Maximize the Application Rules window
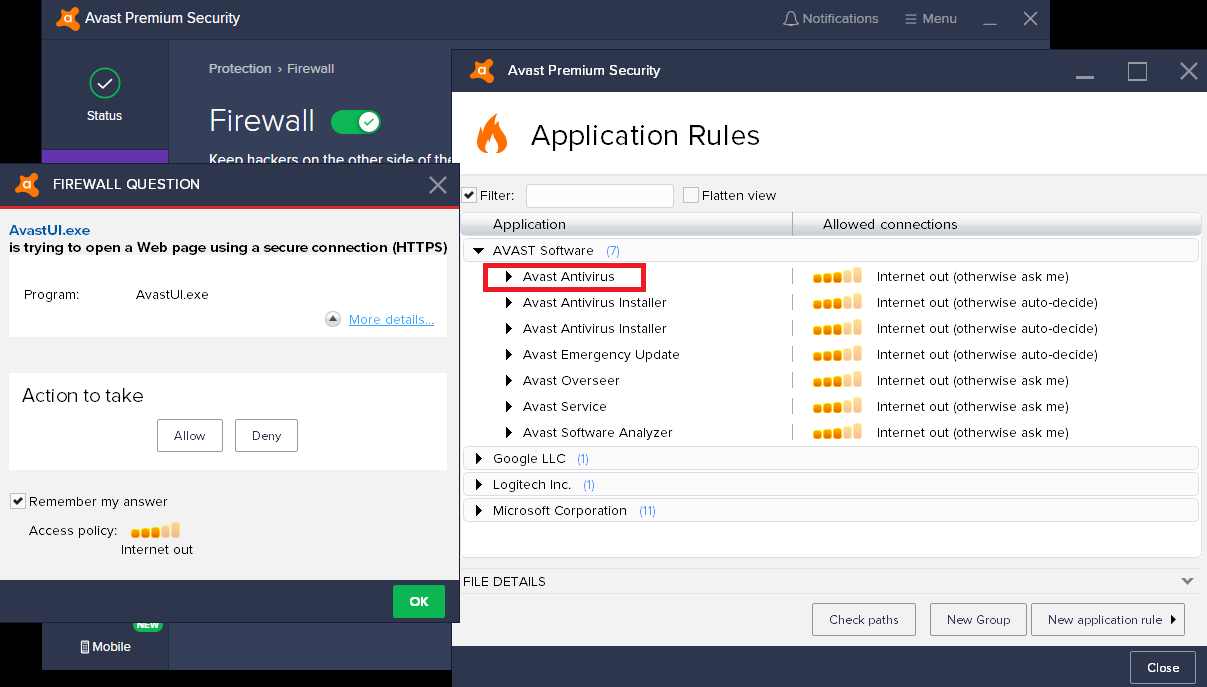Image resolution: width=1207 pixels, height=687 pixels. tap(1137, 71)
